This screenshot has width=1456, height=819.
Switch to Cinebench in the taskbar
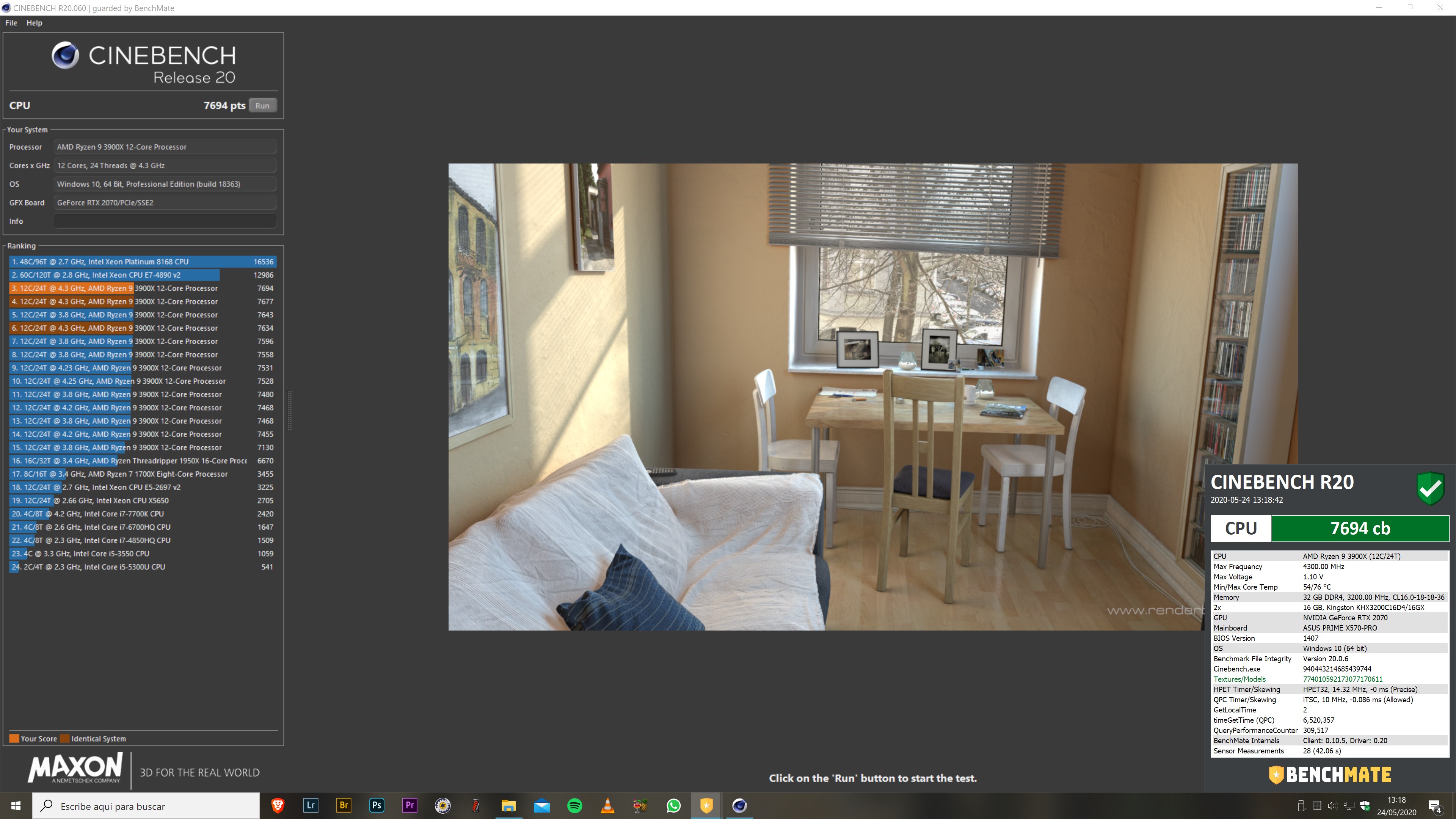pos(739,805)
